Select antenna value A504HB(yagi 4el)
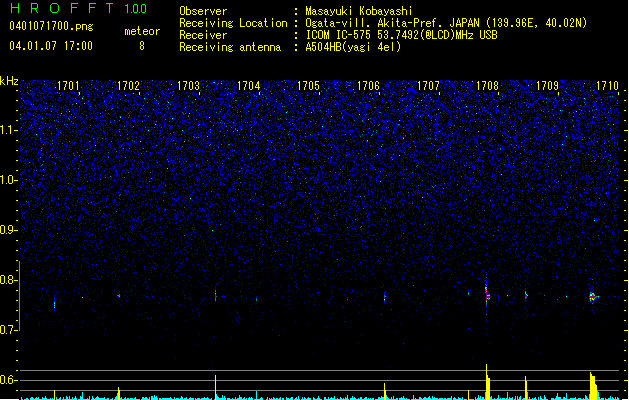Screen dimensions: 629x400 pos(353,47)
